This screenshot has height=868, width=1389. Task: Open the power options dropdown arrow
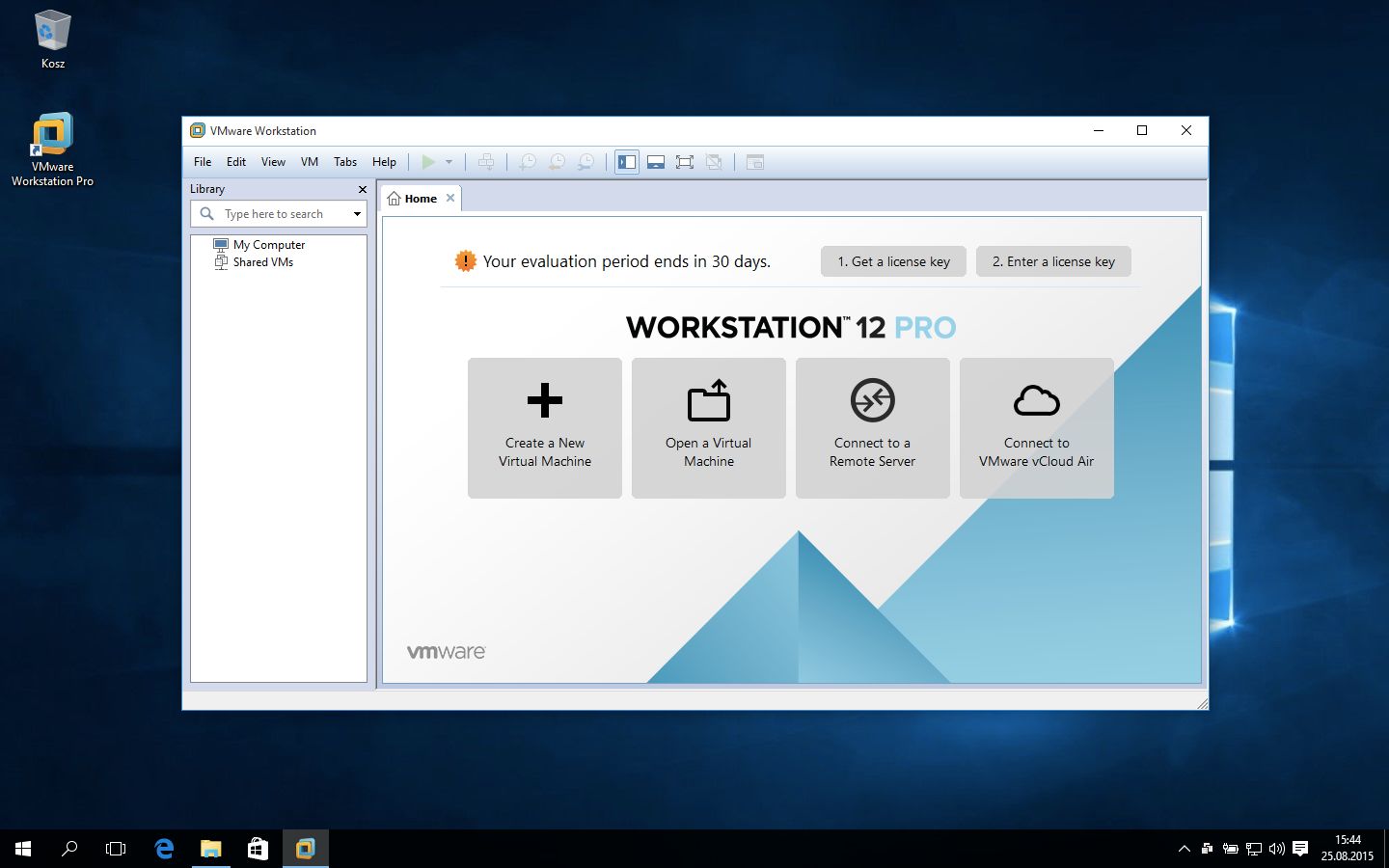tap(449, 162)
